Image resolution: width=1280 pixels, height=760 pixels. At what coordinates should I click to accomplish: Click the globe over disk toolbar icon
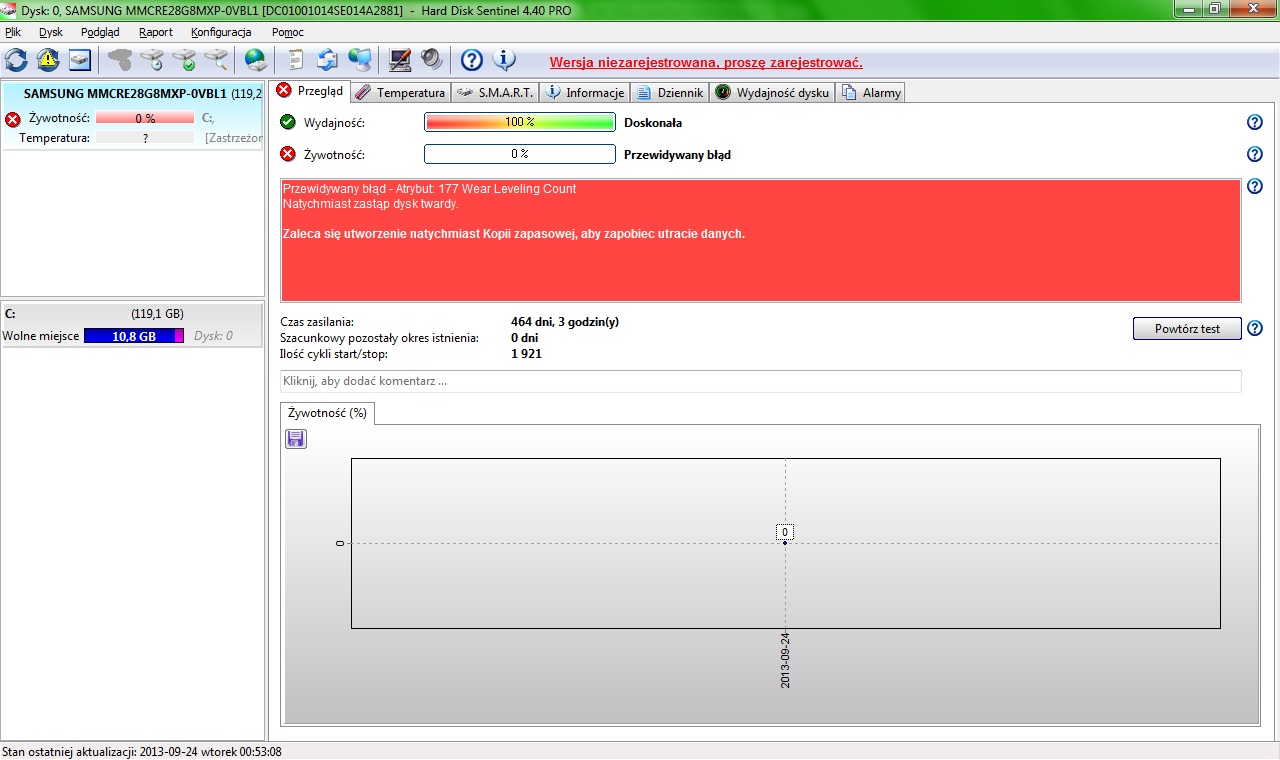coord(256,60)
